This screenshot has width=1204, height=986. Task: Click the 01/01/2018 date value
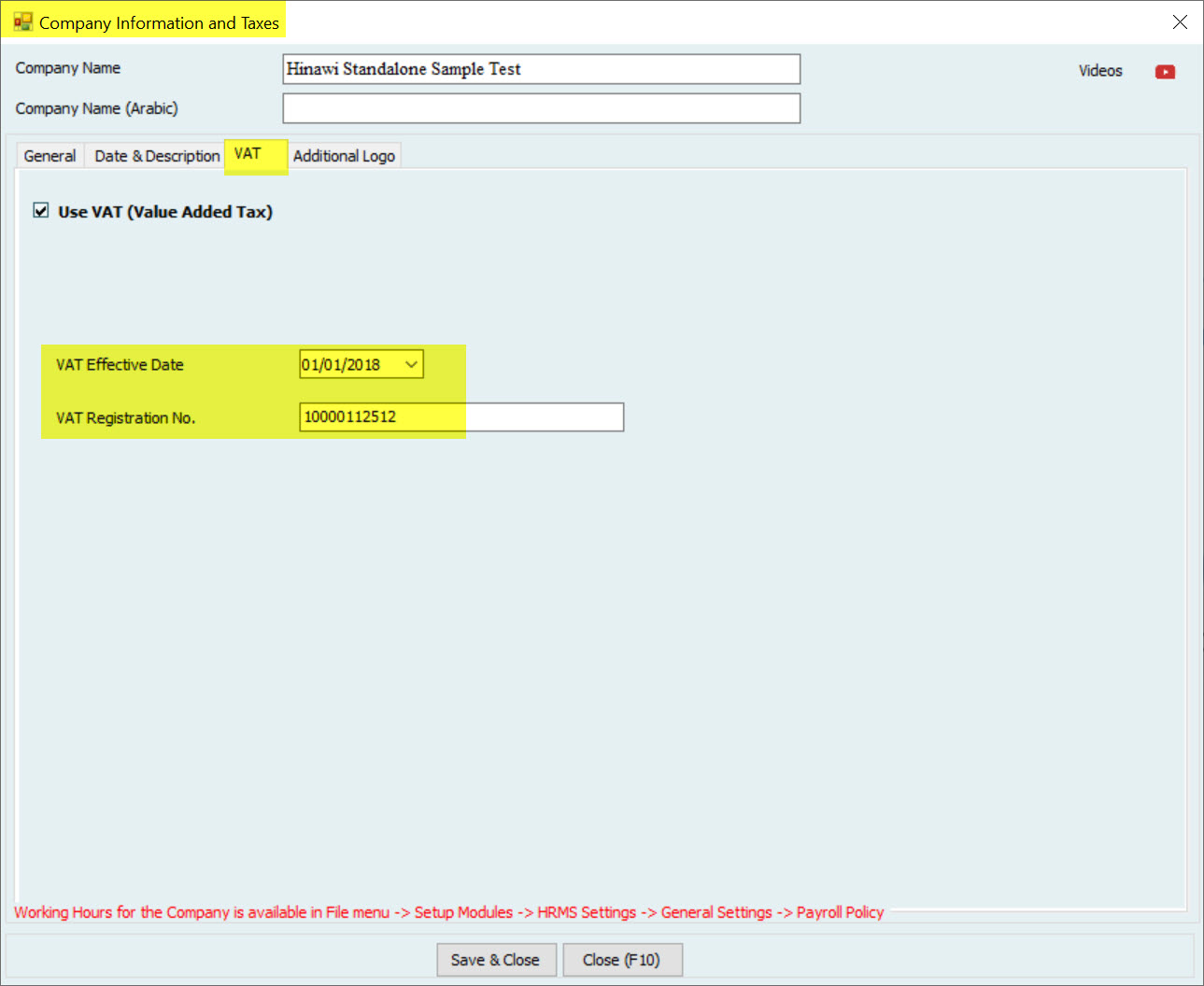[x=341, y=365]
